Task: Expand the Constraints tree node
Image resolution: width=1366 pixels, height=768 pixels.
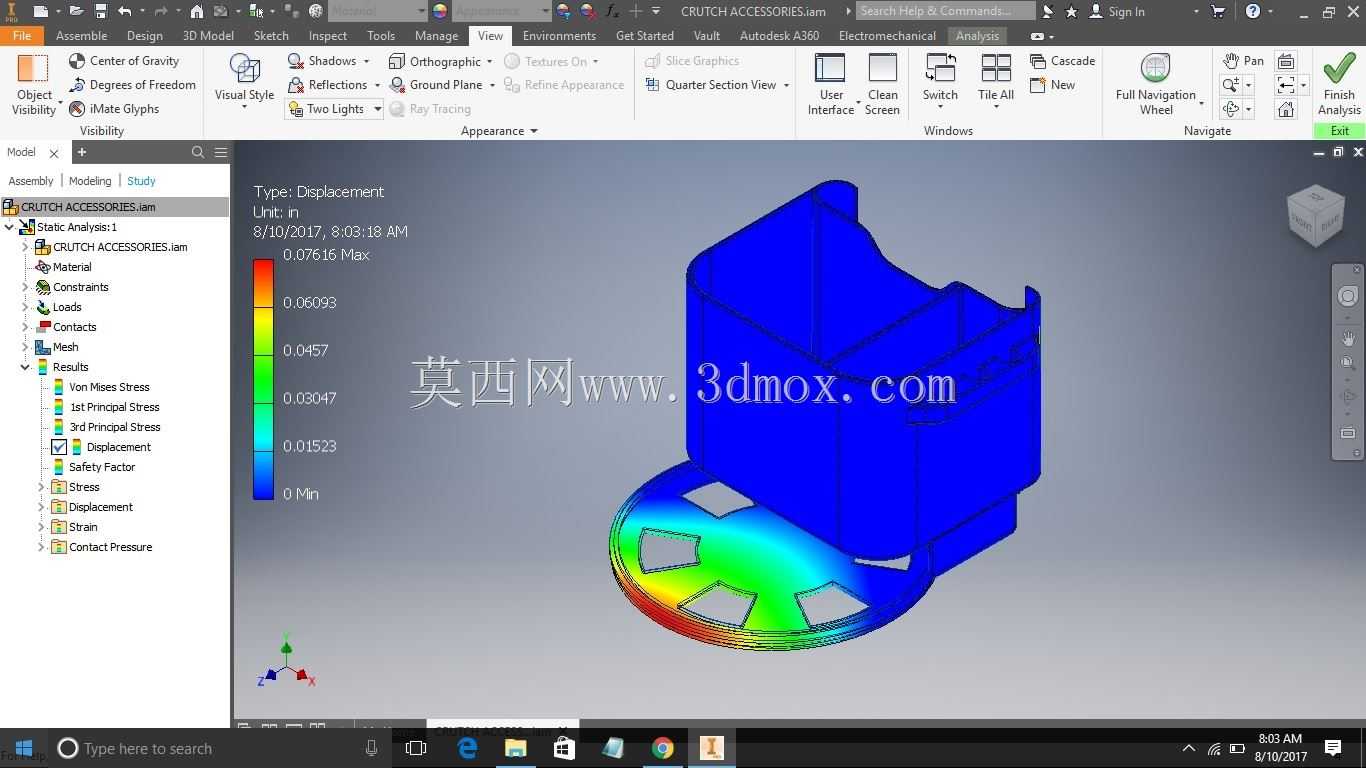Action: (25, 287)
